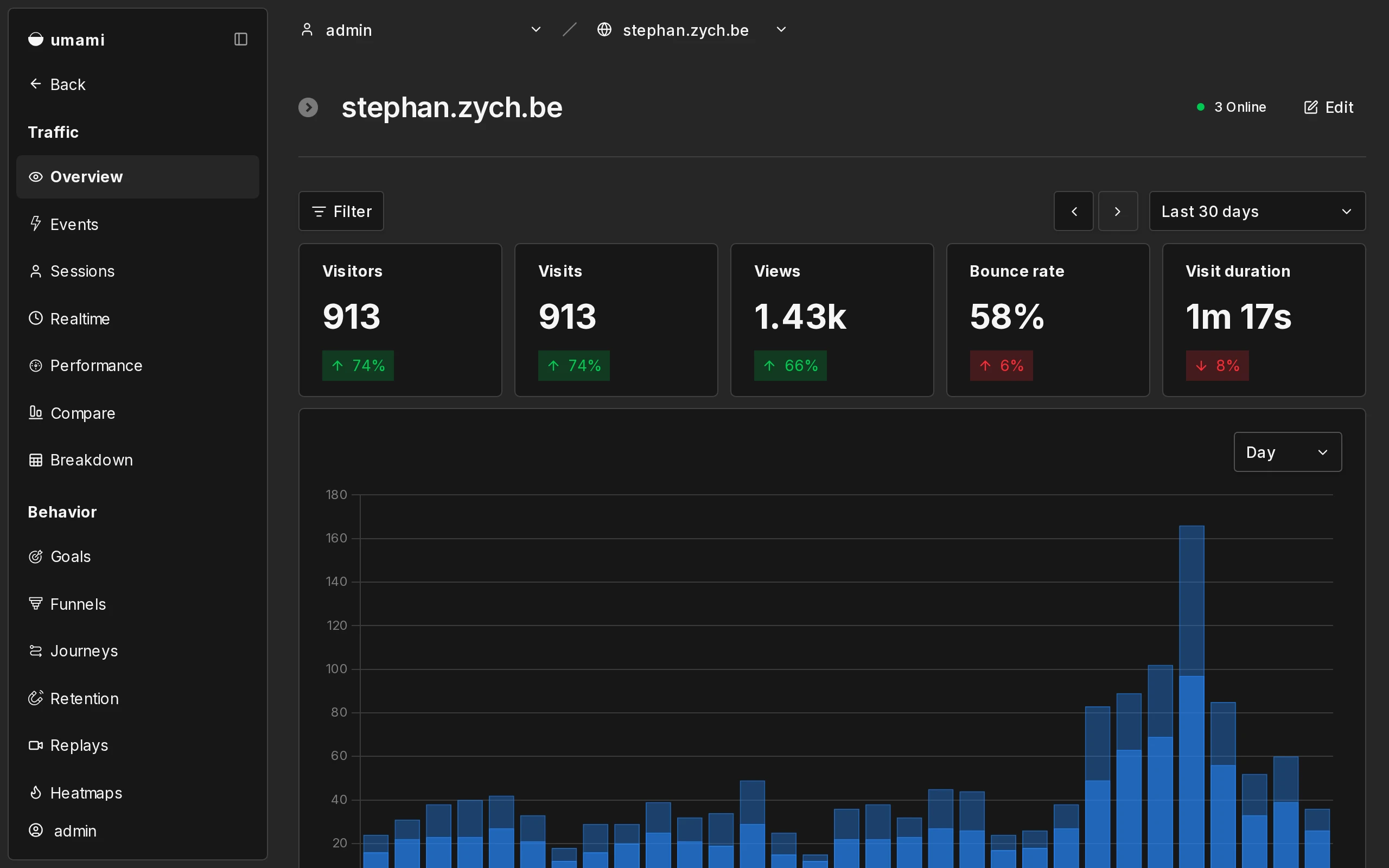Open the Overview page
The width and height of the screenshot is (1389, 868).
click(138, 177)
